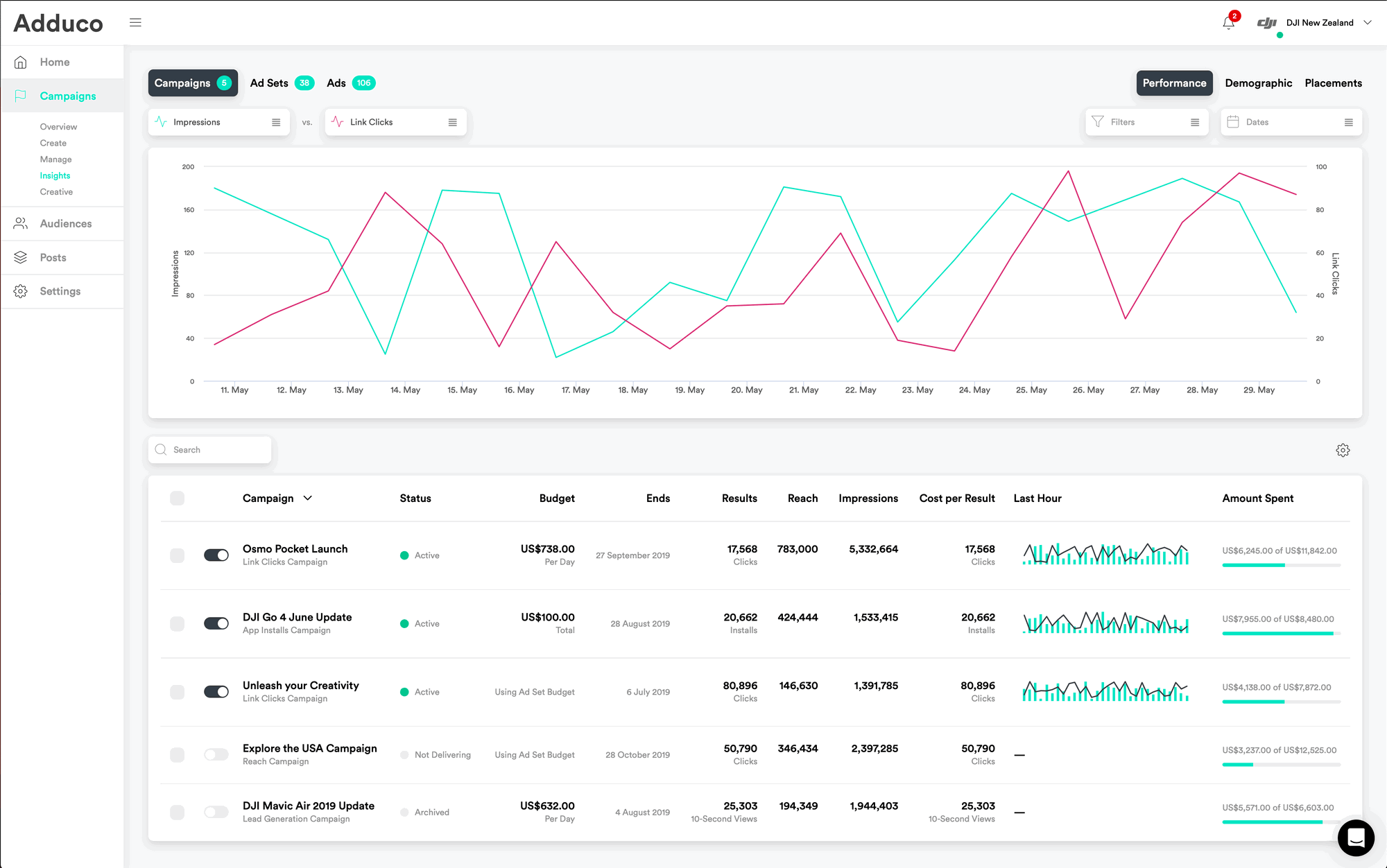Select the Performance view tab
The width and height of the screenshot is (1387, 868).
(x=1174, y=83)
